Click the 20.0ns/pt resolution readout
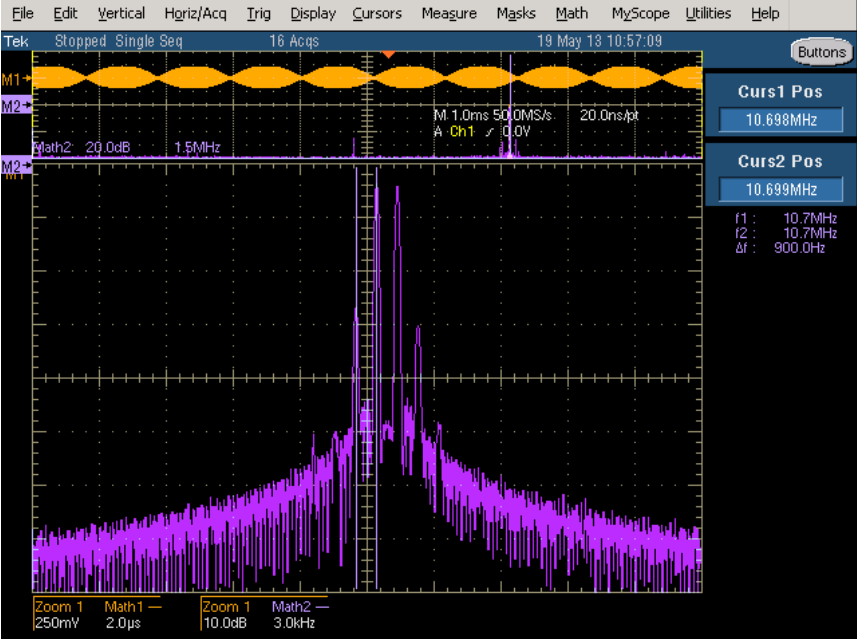This screenshot has height=639, width=857. click(609, 115)
